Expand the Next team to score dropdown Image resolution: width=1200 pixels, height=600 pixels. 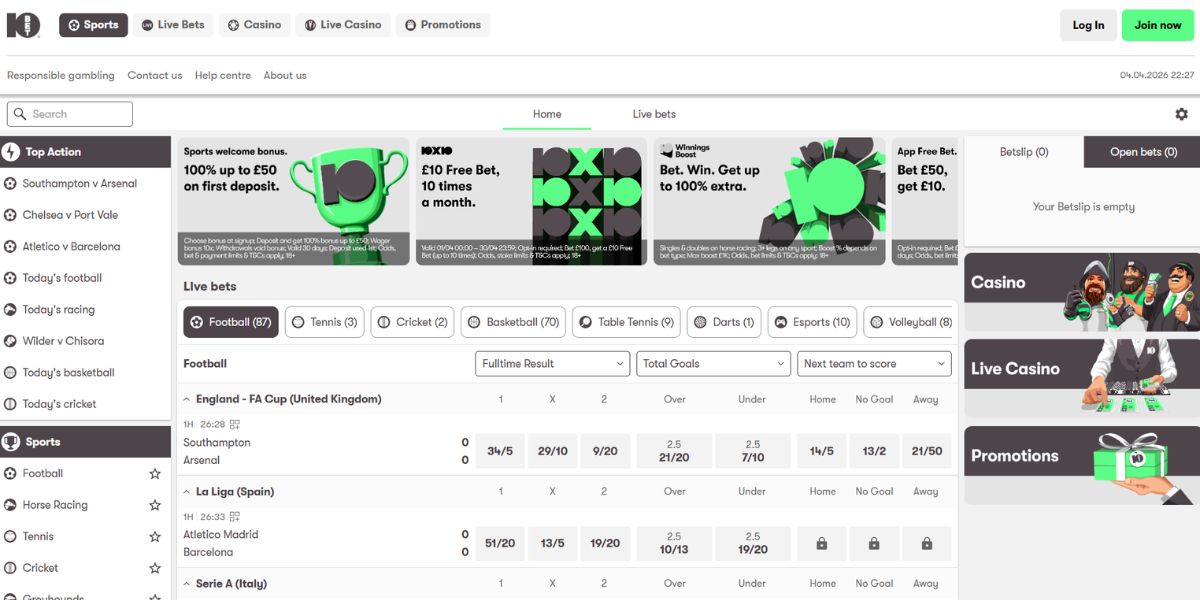coord(874,364)
